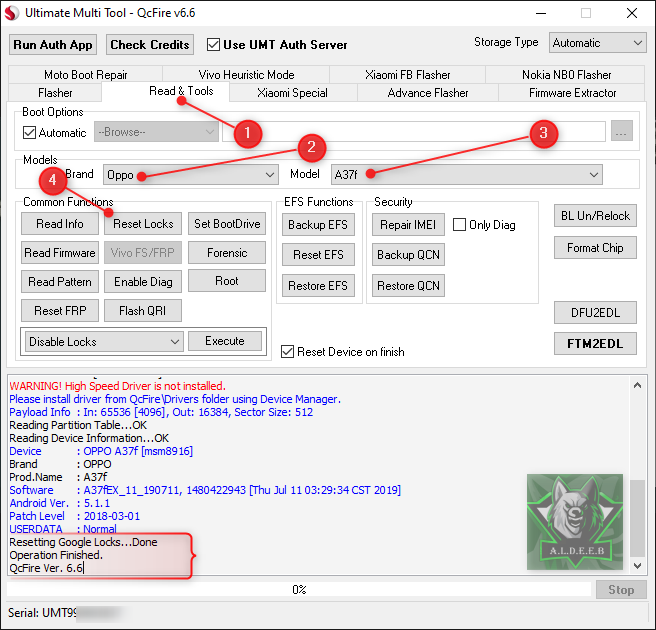Click the Stop button
656x630 pixels.
tap(621, 590)
